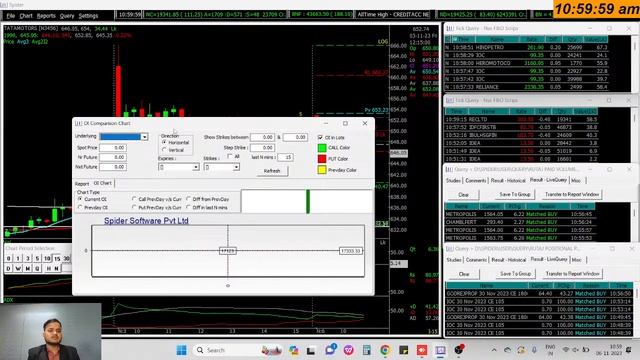Switch to the Report tab
The image size is (640, 360).
click(x=82, y=184)
